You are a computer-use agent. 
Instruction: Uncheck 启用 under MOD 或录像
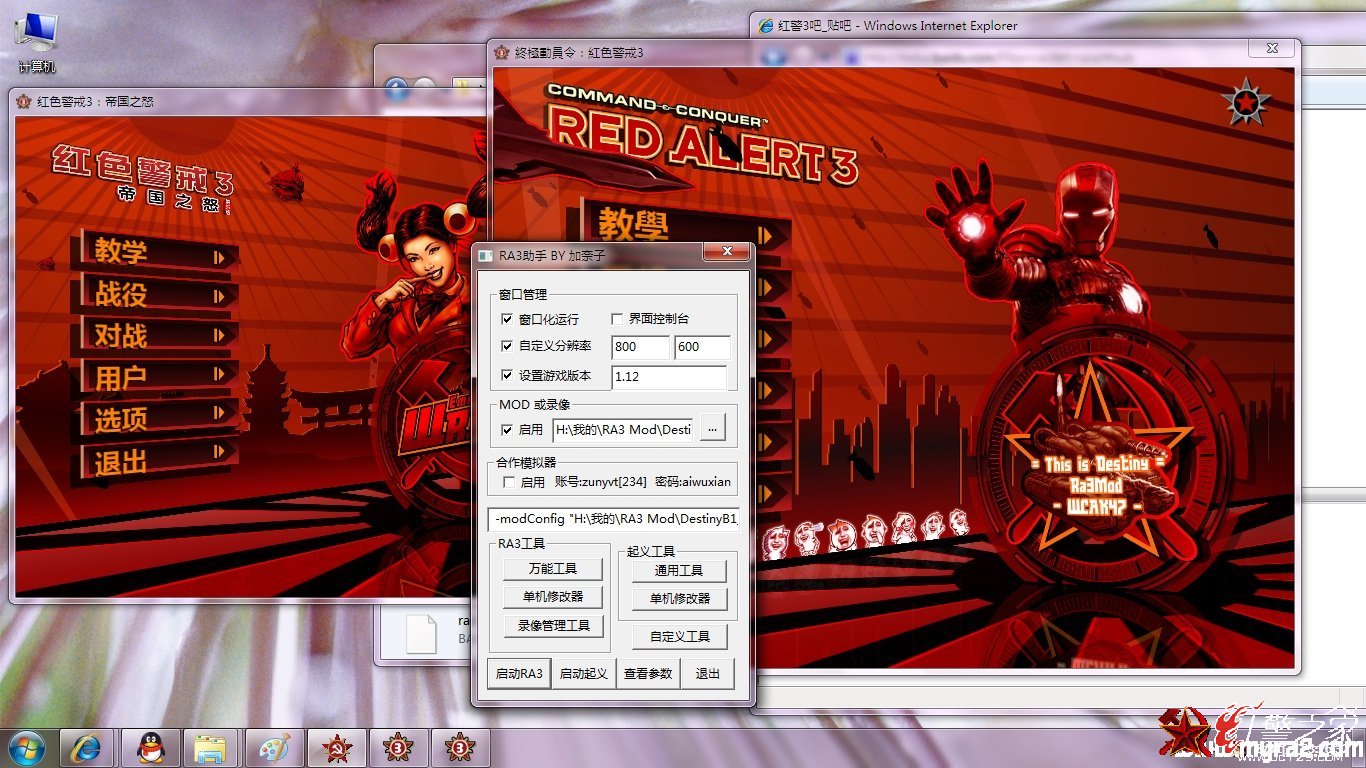[x=507, y=429]
